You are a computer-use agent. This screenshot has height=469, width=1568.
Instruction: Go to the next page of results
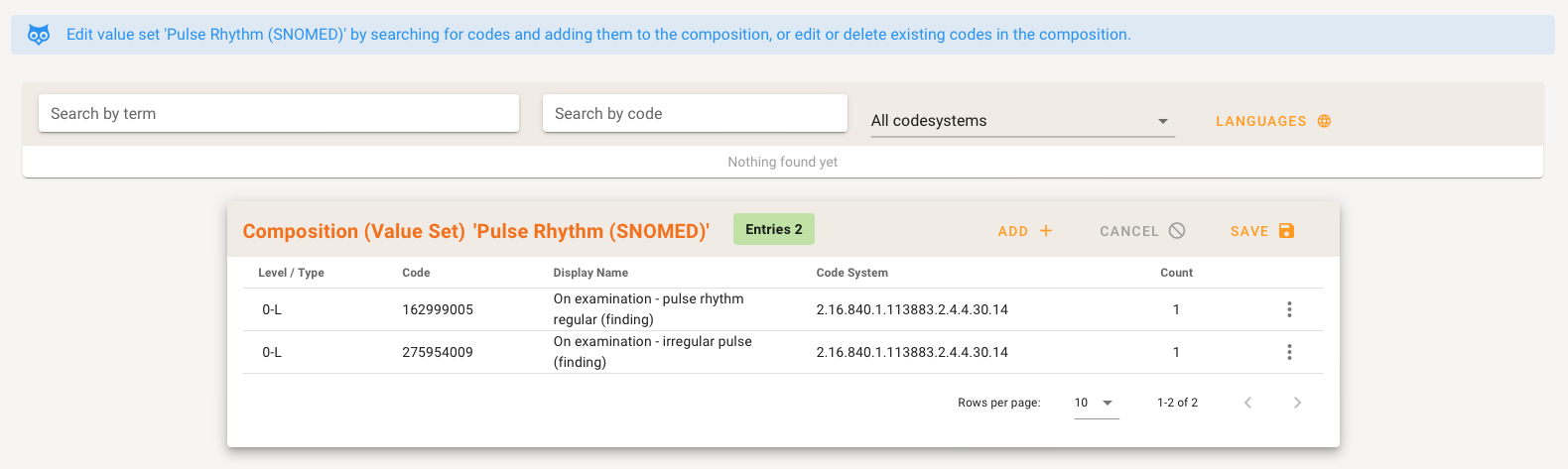pos(1297,403)
